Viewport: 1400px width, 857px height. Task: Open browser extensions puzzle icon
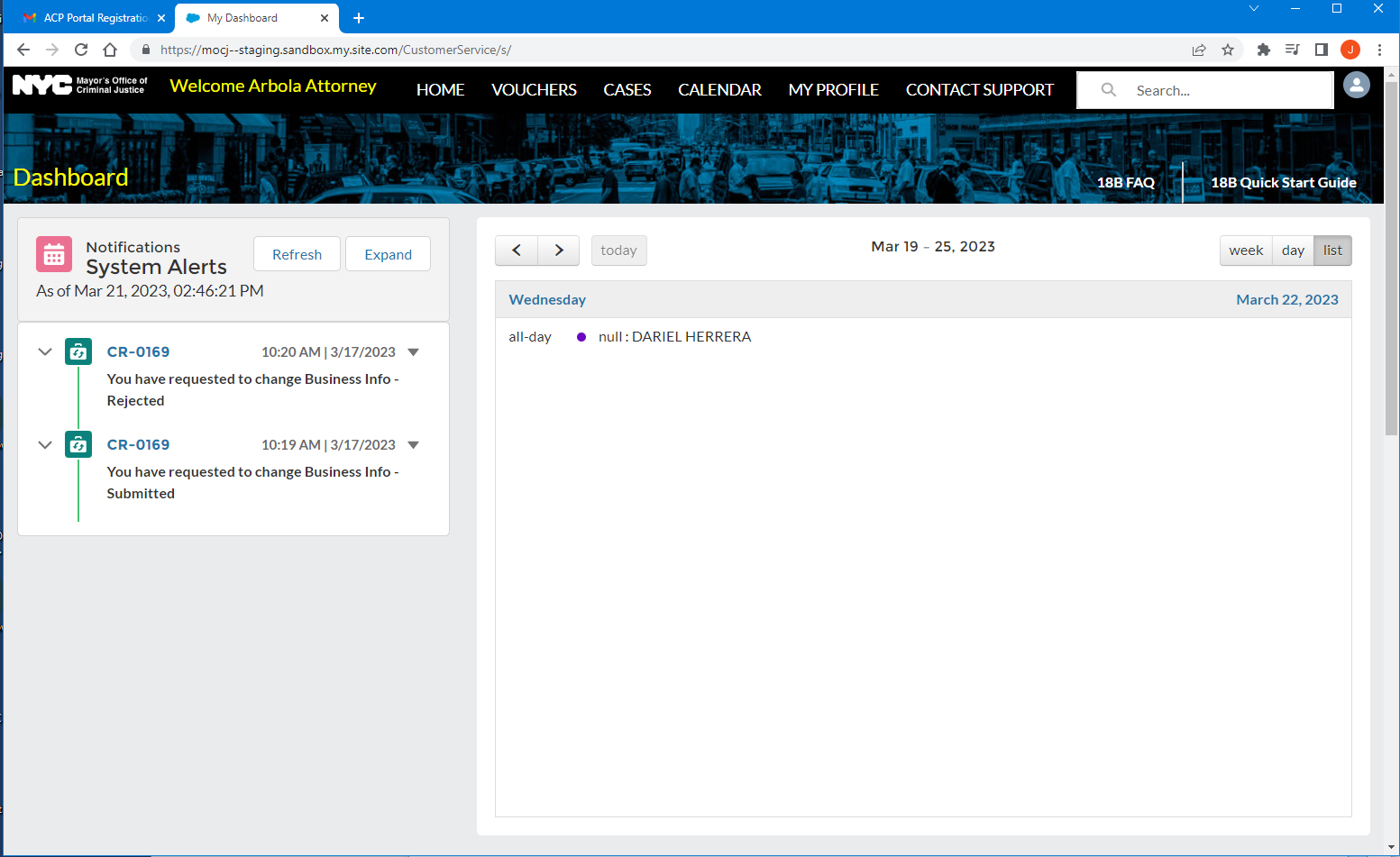1263,50
